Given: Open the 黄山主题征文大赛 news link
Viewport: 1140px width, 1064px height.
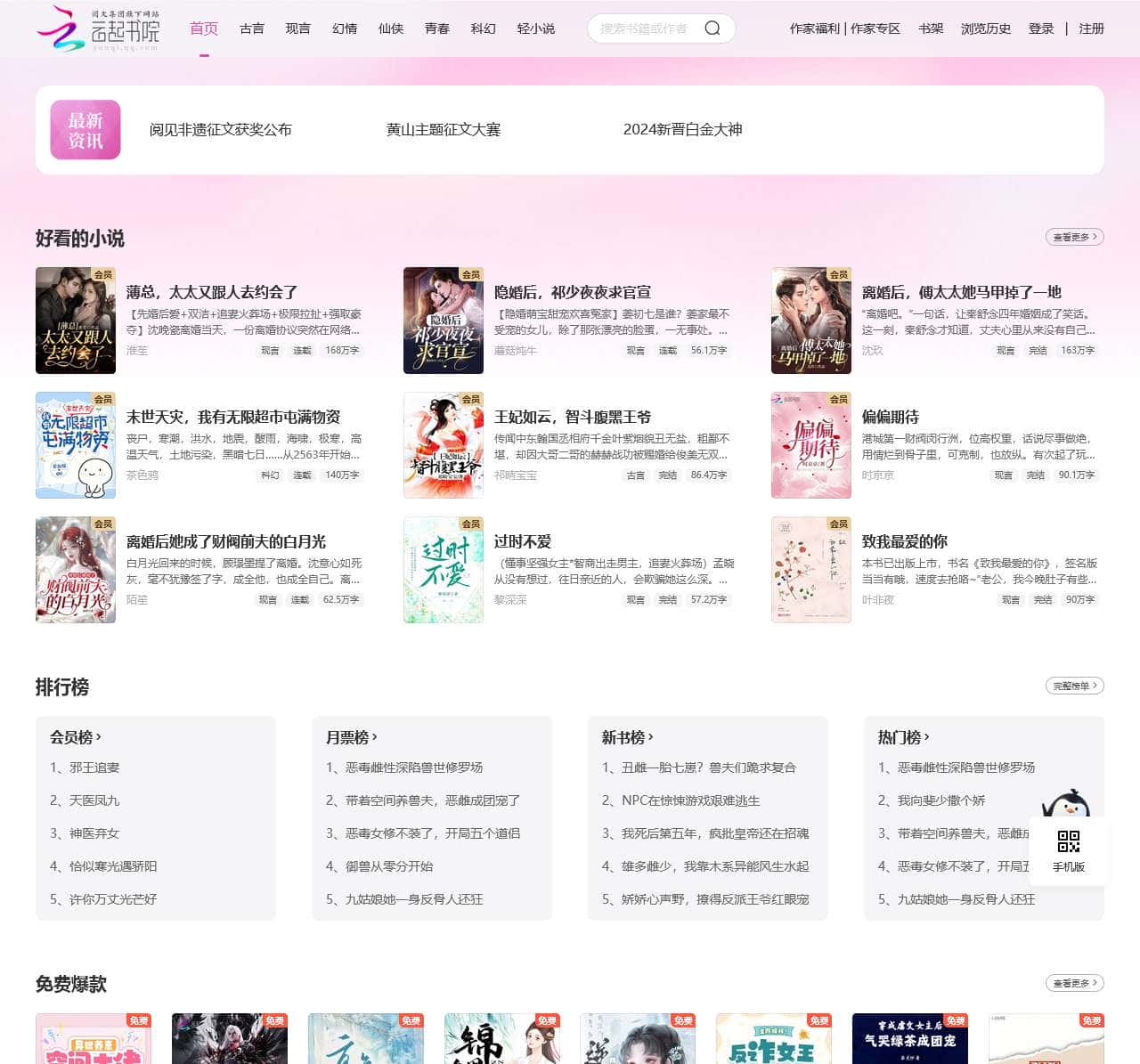Looking at the screenshot, I should pyautogui.click(x=444, y=130).
